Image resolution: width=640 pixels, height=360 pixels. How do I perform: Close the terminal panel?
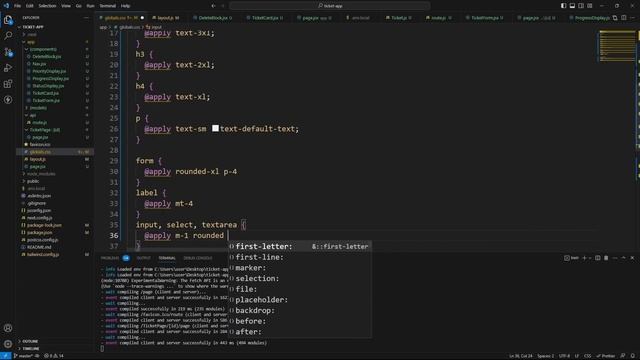point(632,258)
